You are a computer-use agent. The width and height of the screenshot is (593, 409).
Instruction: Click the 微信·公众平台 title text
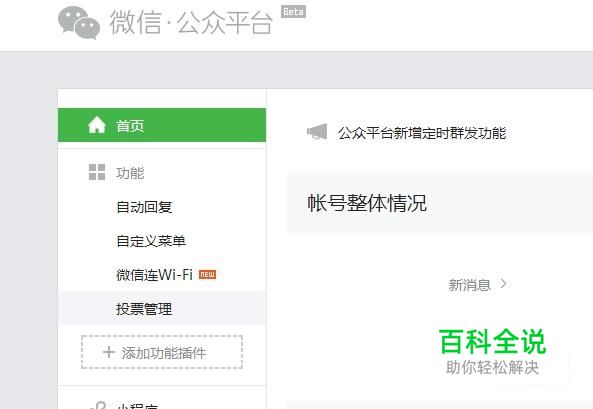(x=191, y=23)
